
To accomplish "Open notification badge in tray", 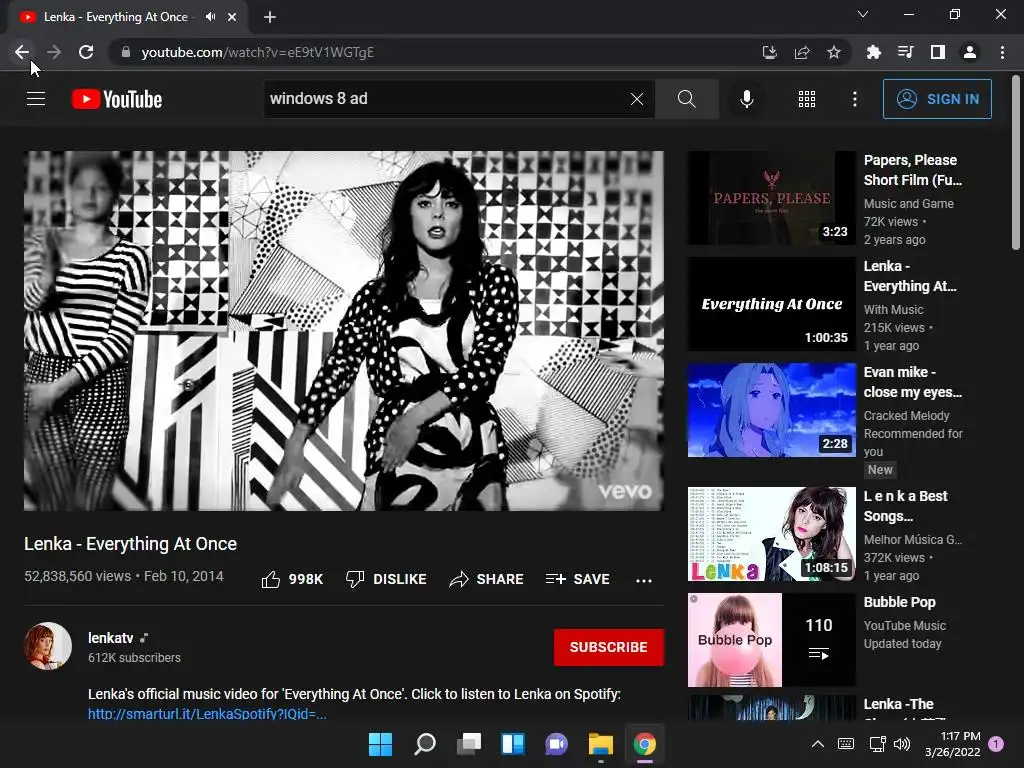I will coord(996,743).
